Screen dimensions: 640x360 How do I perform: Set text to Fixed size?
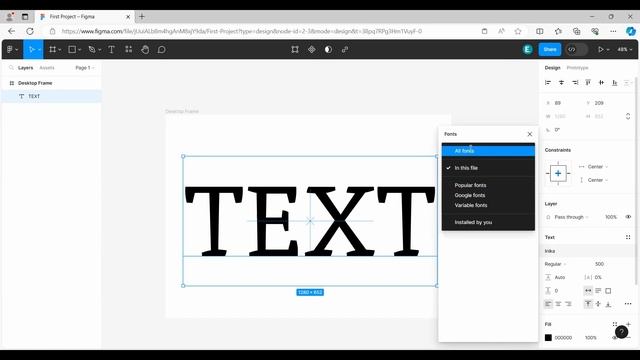608,291
